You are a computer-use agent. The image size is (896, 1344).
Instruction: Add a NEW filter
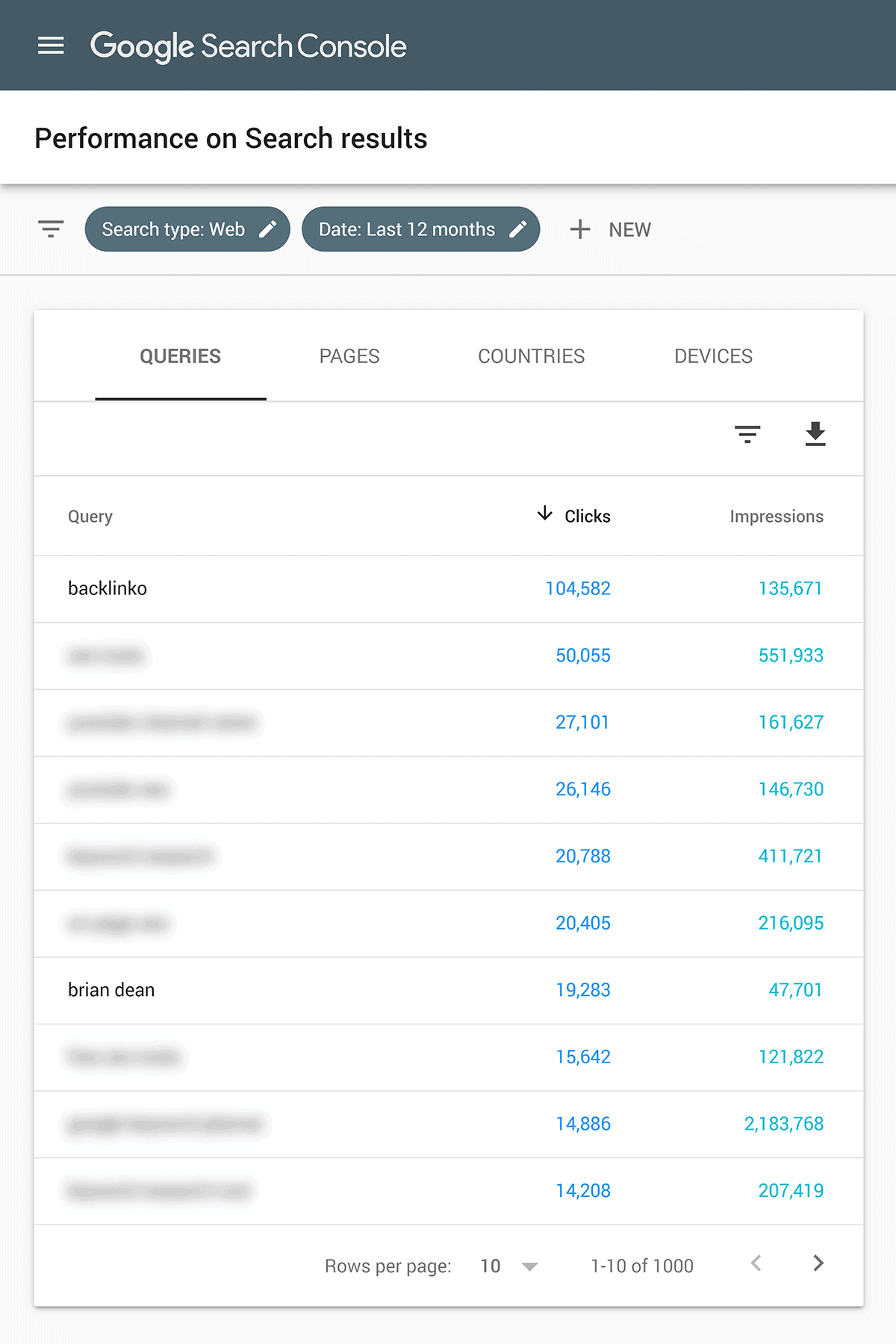point(610,229)
